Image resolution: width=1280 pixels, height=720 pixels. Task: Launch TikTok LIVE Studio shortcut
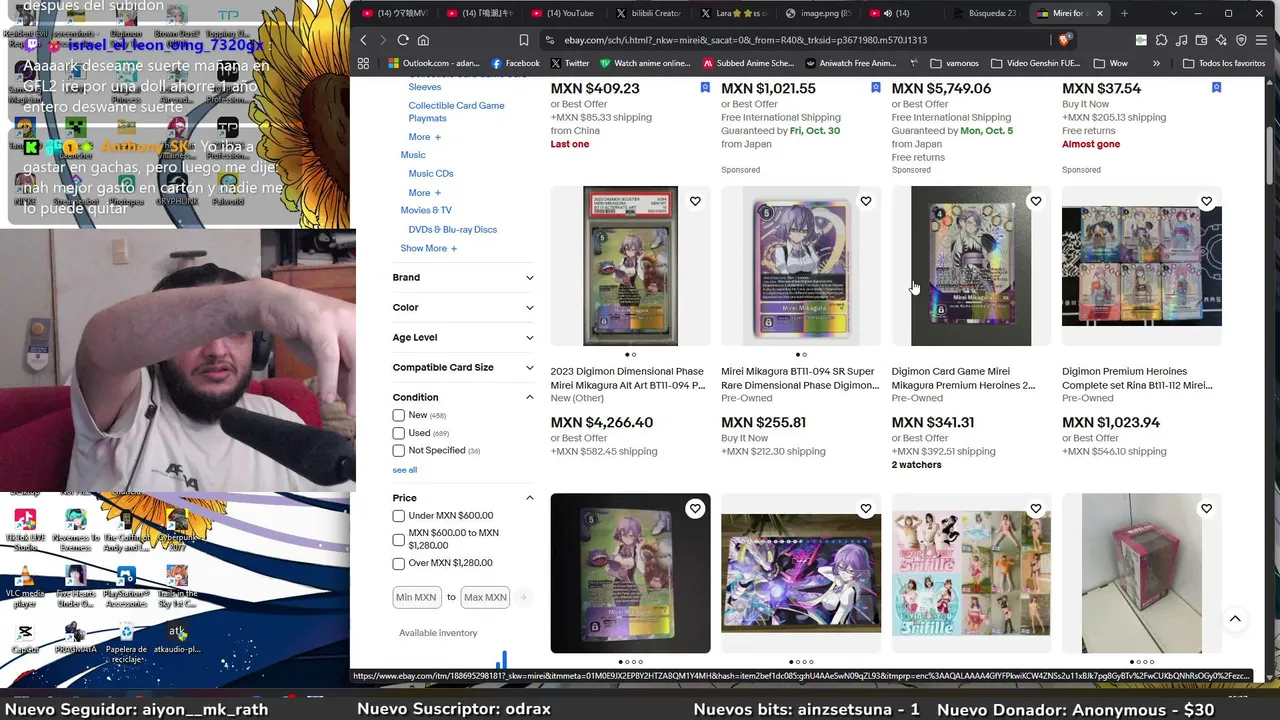pos(25,530)
